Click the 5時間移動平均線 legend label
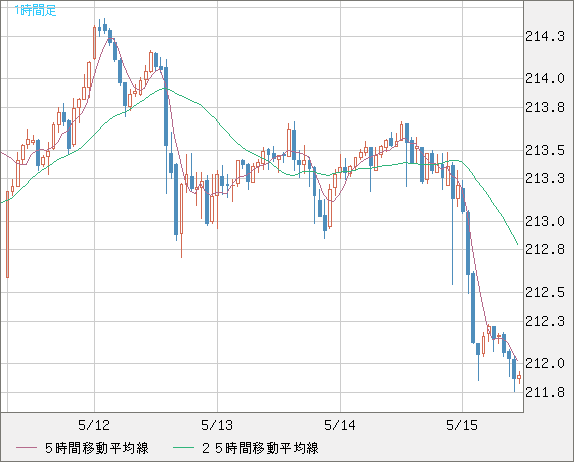This screenshot has width=574, height=462. click(97, 448)
